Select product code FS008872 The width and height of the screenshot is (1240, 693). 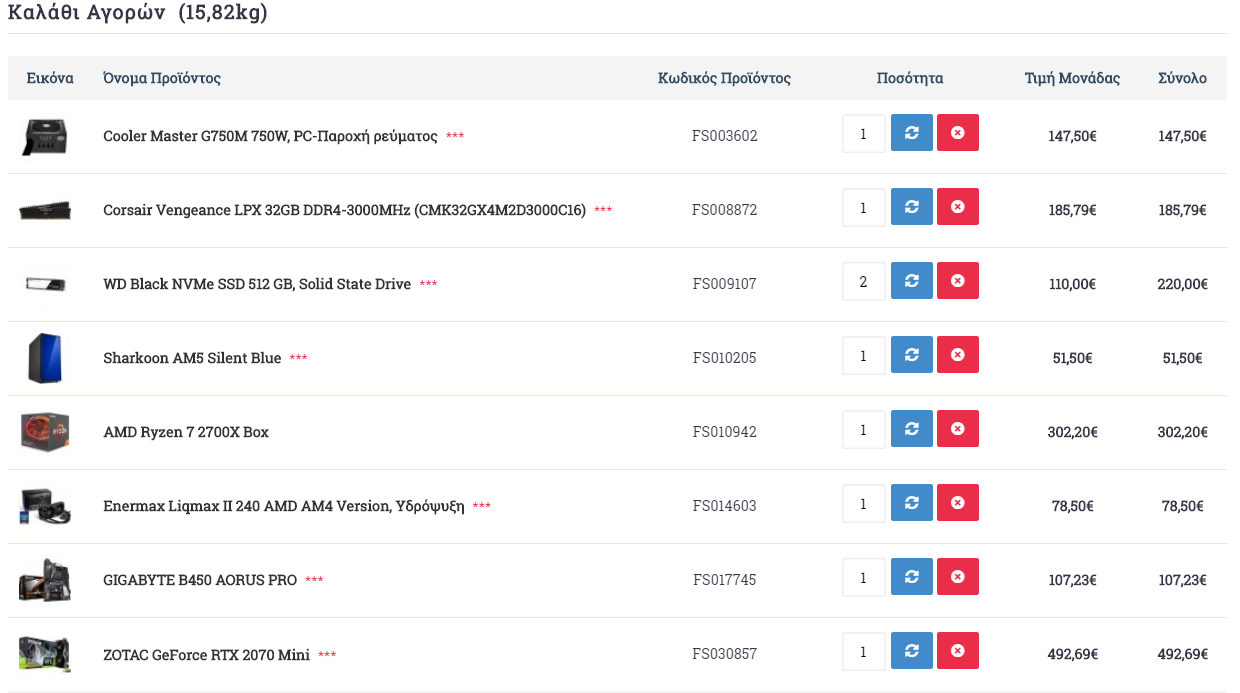[725, 210]
